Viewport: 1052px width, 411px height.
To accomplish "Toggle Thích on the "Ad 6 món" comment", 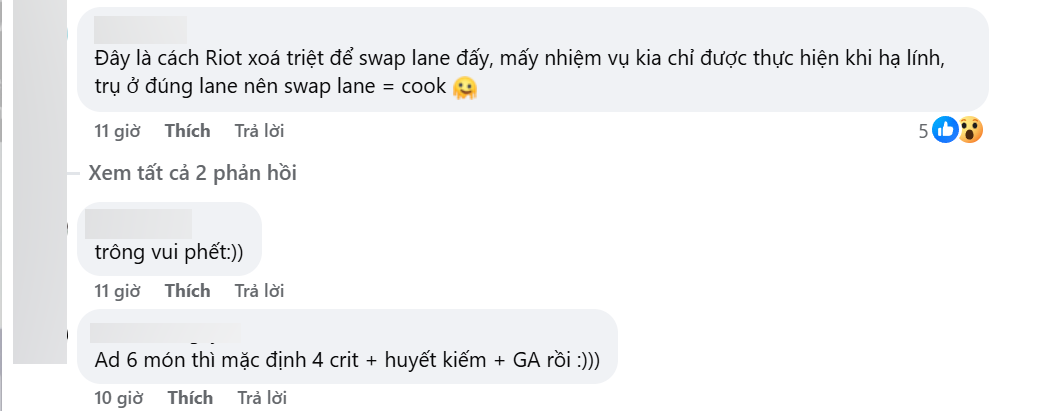I will (x=188, y=398).
